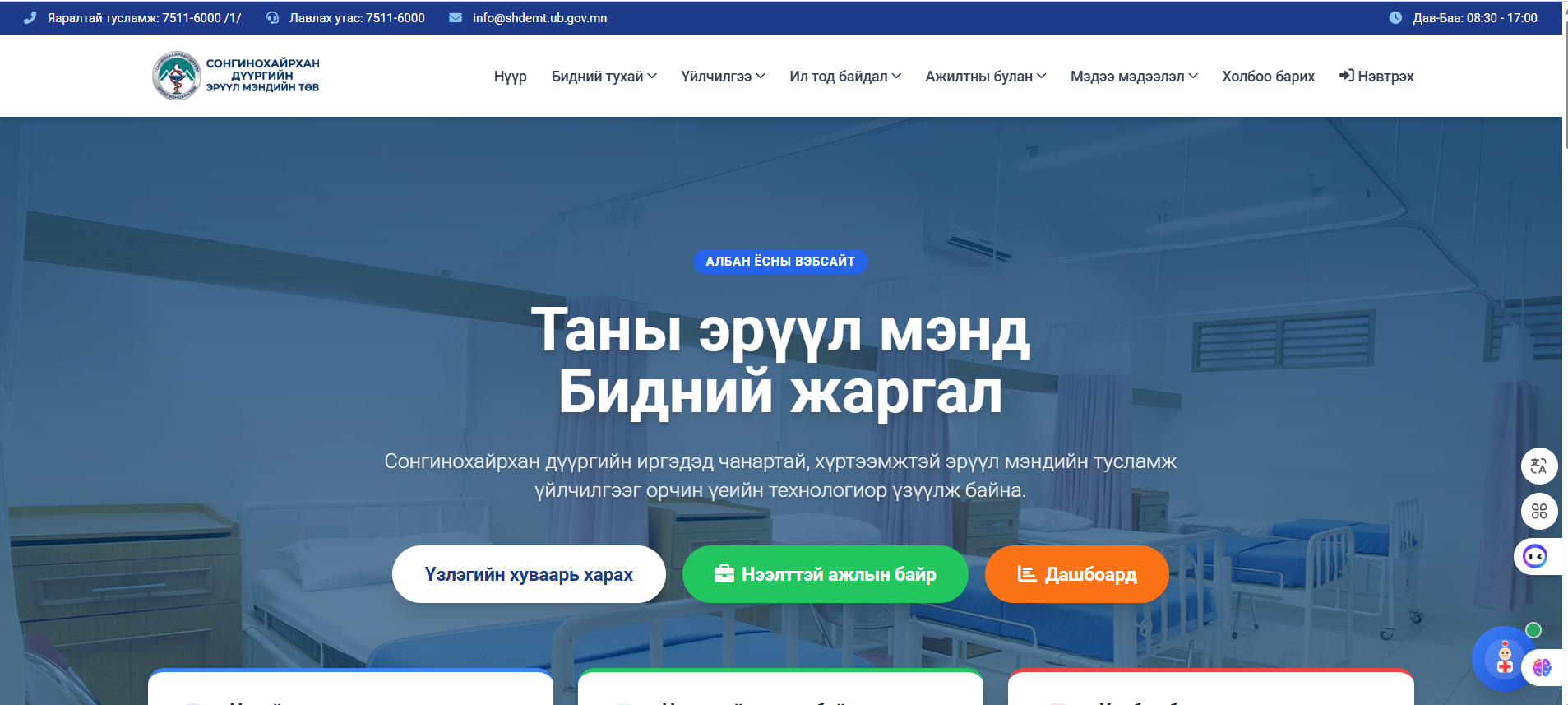Click the Яаралтай тусламж 7511-6000 /1/ number

[x=144, y=17]
